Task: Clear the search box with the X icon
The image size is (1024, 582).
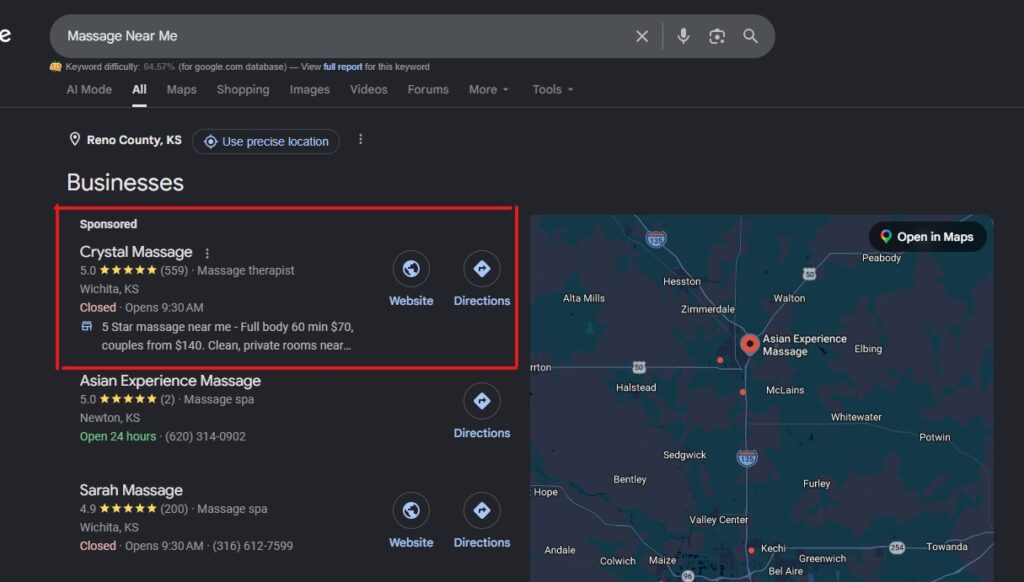Action: (x=642, y=37)
